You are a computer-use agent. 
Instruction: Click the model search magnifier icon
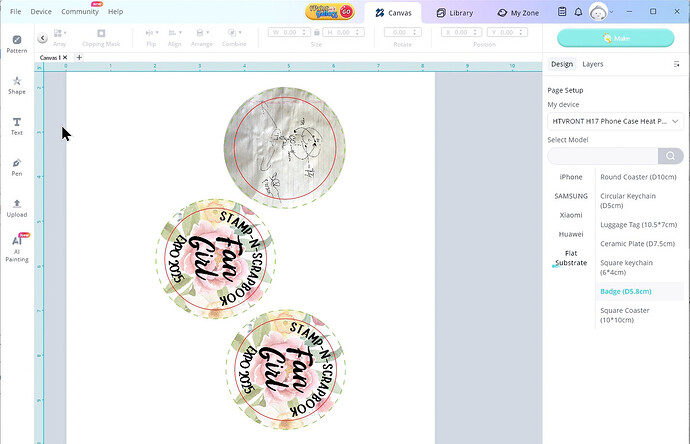point(671,156)
